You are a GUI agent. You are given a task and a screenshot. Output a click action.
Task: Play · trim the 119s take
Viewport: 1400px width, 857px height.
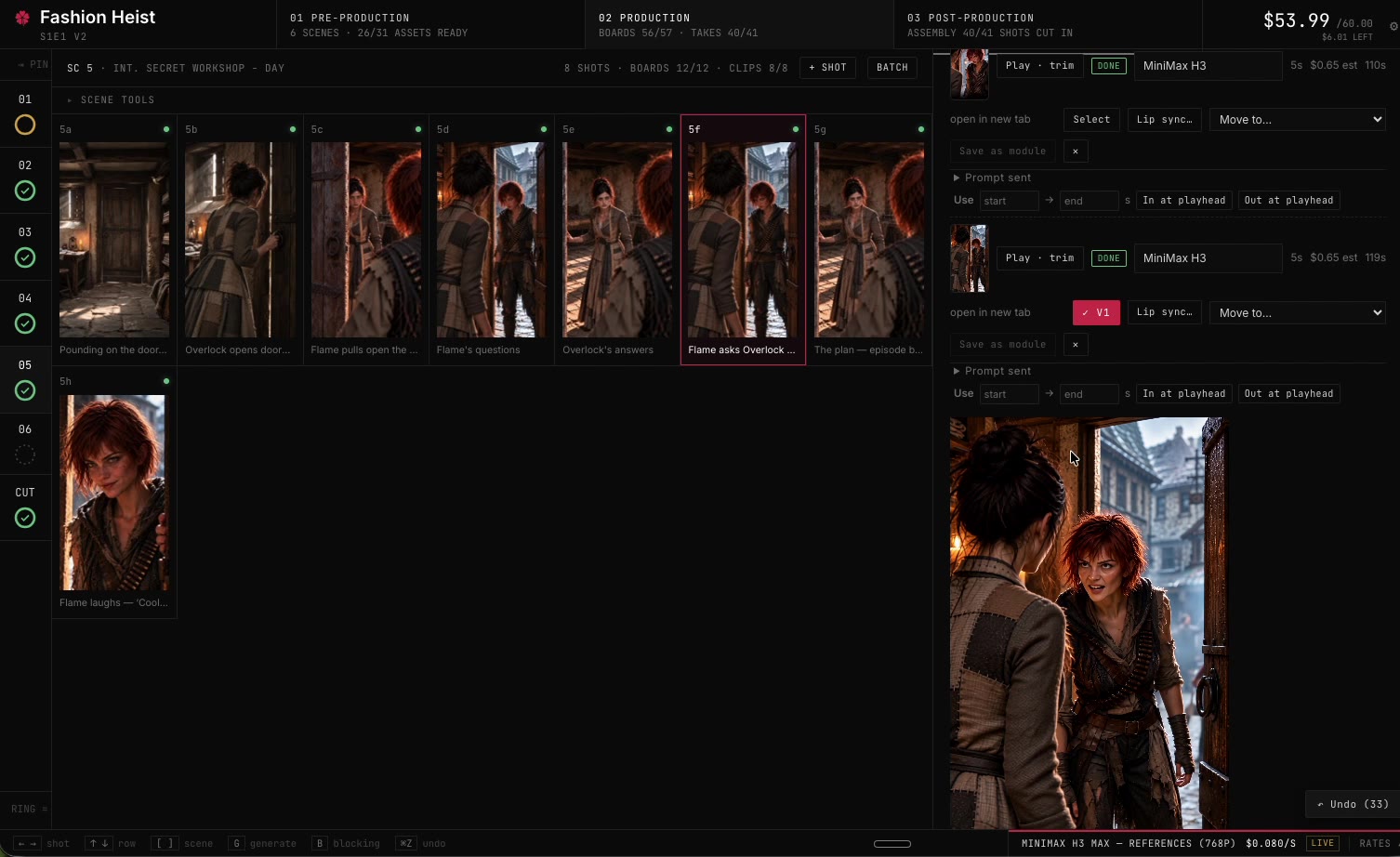1039,257
